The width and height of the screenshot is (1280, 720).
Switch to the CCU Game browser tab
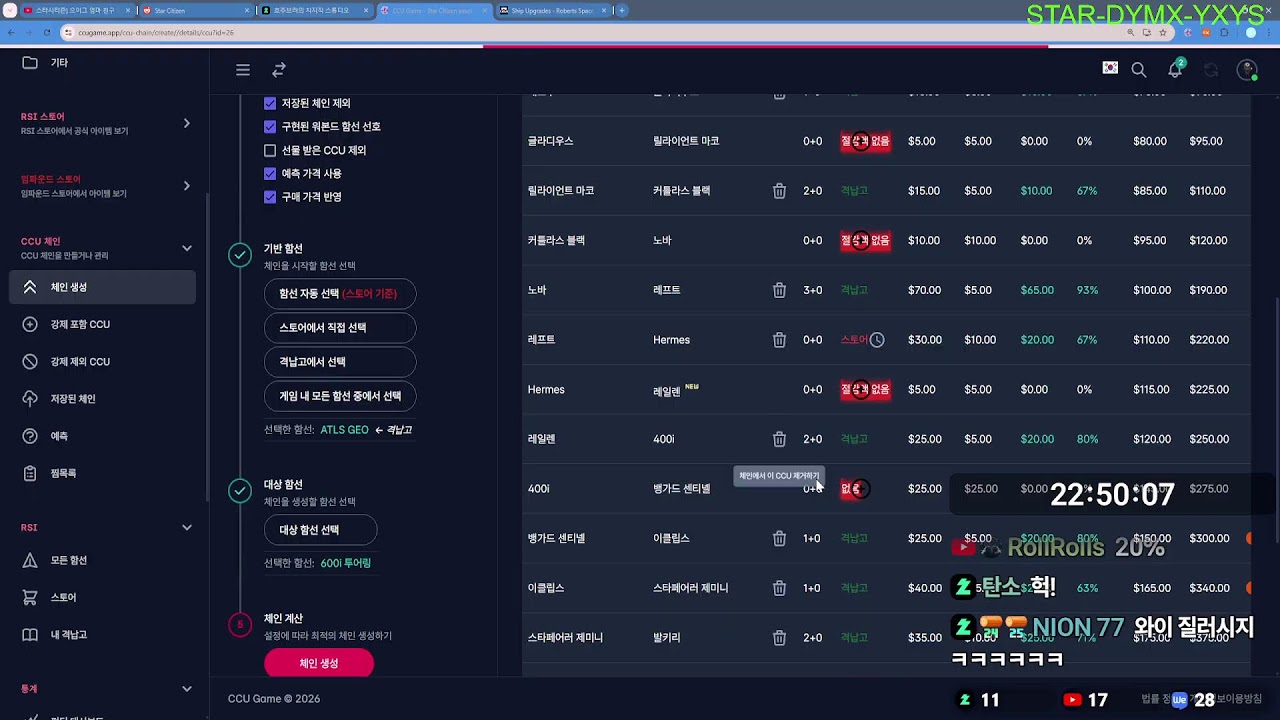click(433, 11)
